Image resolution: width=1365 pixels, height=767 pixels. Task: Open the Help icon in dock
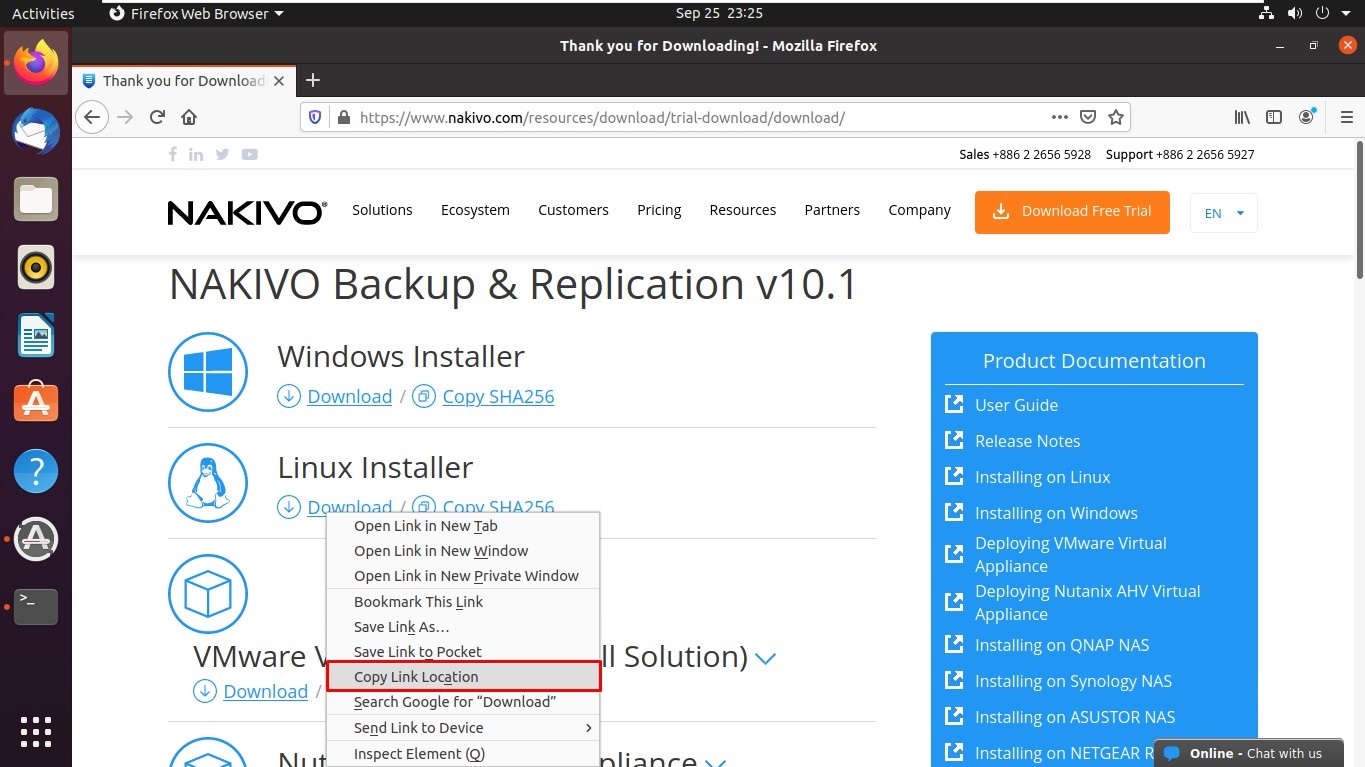[x=36, y=470]
